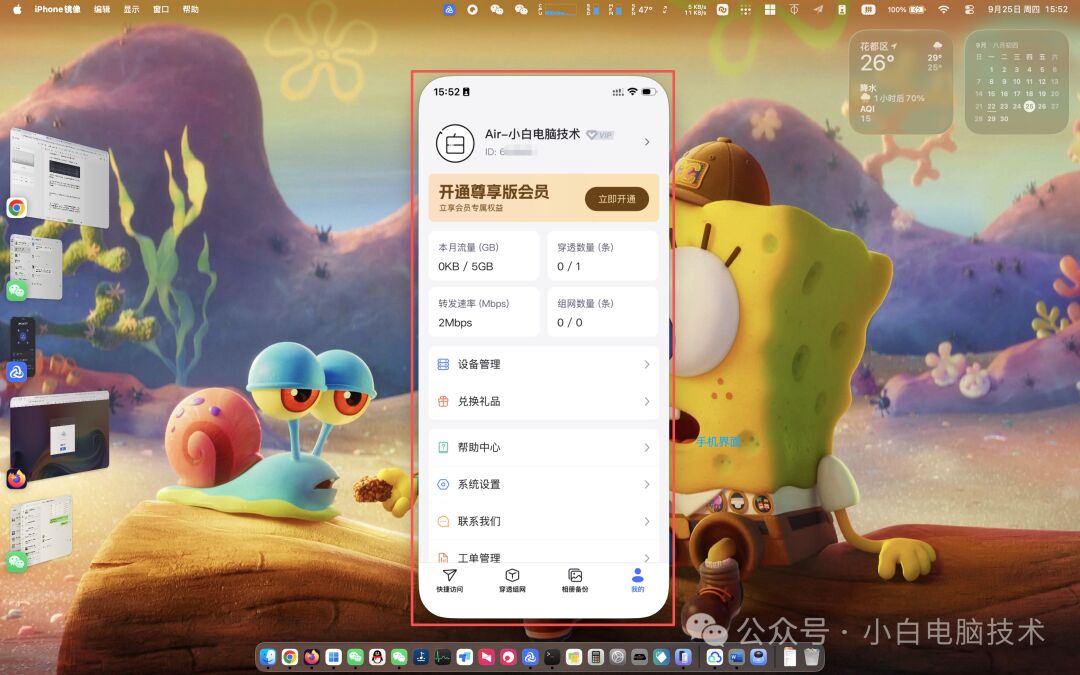Click the Wi-Fi icon in the menu bar

click(x=944, y=9)
